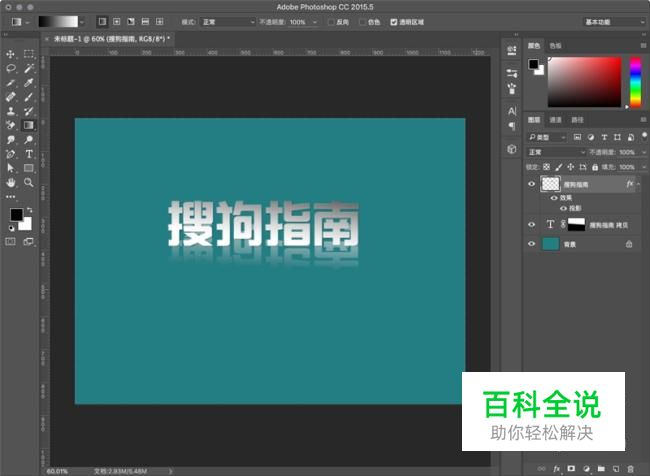Open the Paragraph panel icon

pos(512,126)
